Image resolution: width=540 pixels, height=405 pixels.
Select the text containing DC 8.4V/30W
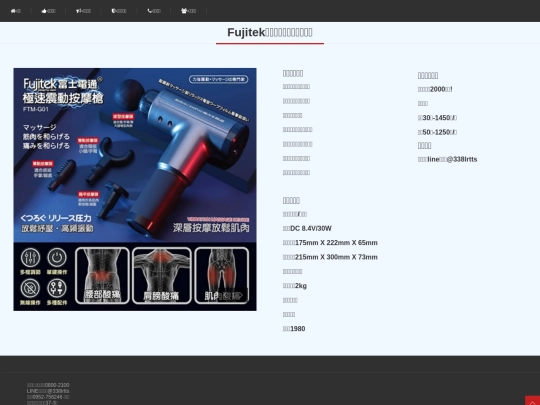coord(307,229)
